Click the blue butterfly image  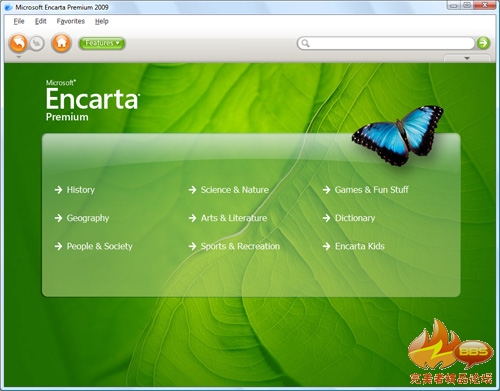(397, 135)
